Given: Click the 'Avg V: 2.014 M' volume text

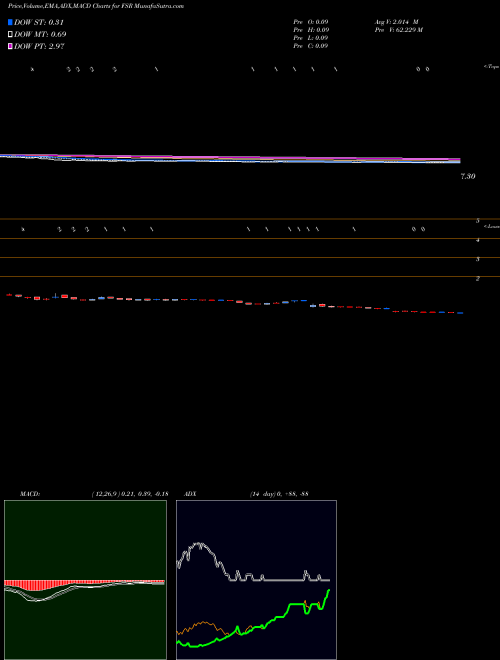Looking at the screenshot, I should click(x=396, y=22).
